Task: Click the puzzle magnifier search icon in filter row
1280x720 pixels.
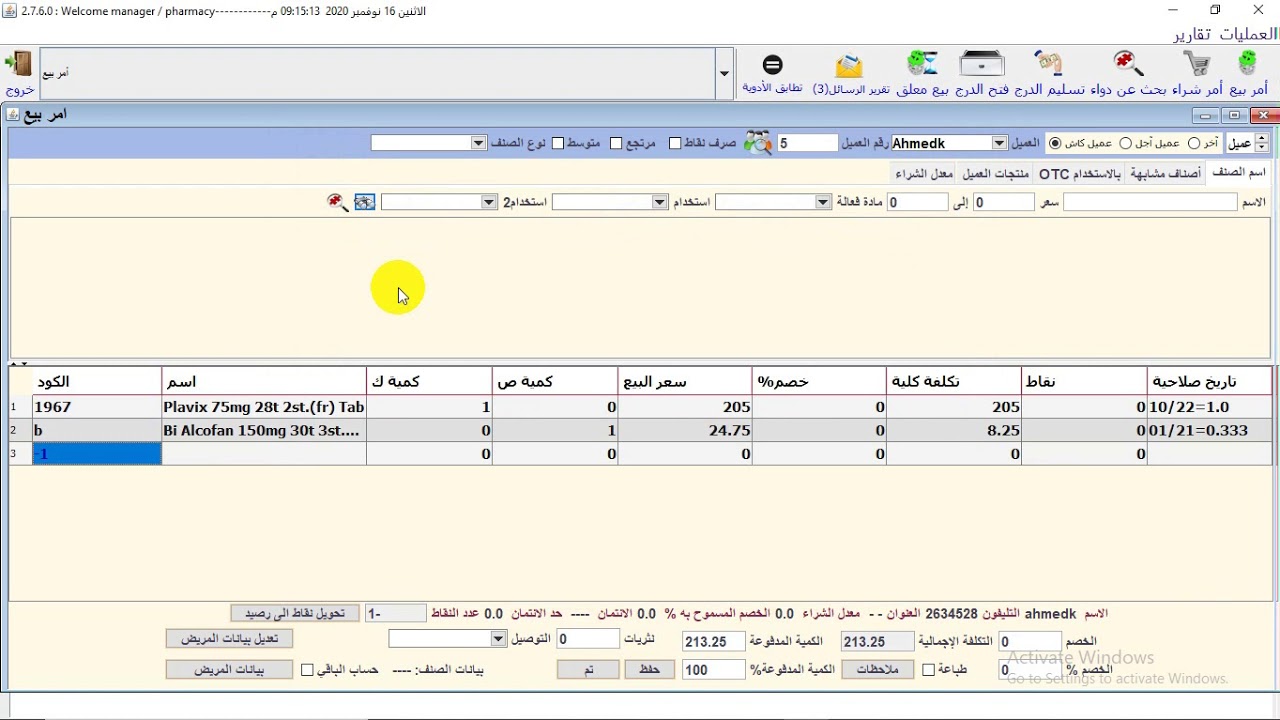Action: (338, 202)
